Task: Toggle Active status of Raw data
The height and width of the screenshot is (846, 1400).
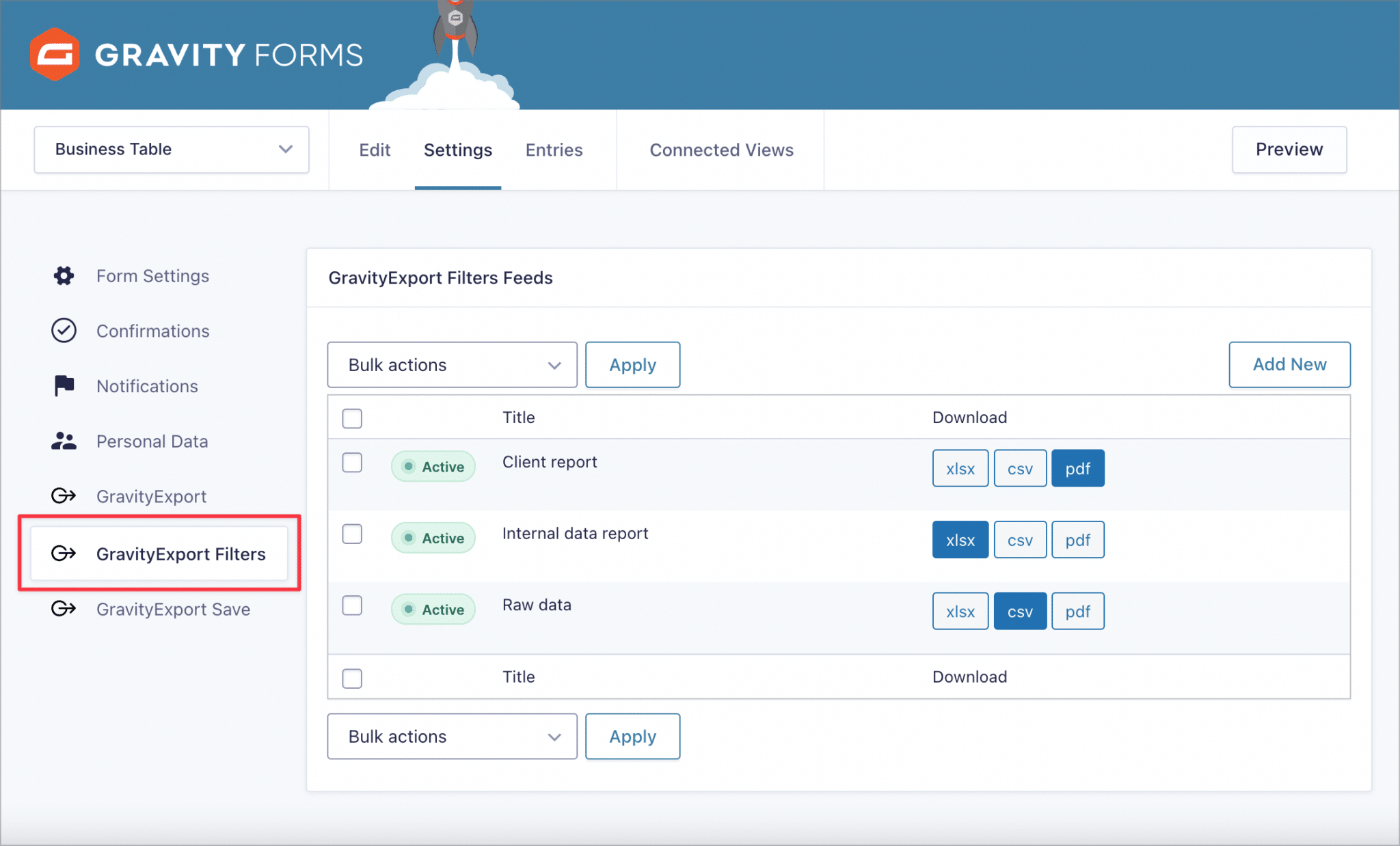Action: coord(433,610)
